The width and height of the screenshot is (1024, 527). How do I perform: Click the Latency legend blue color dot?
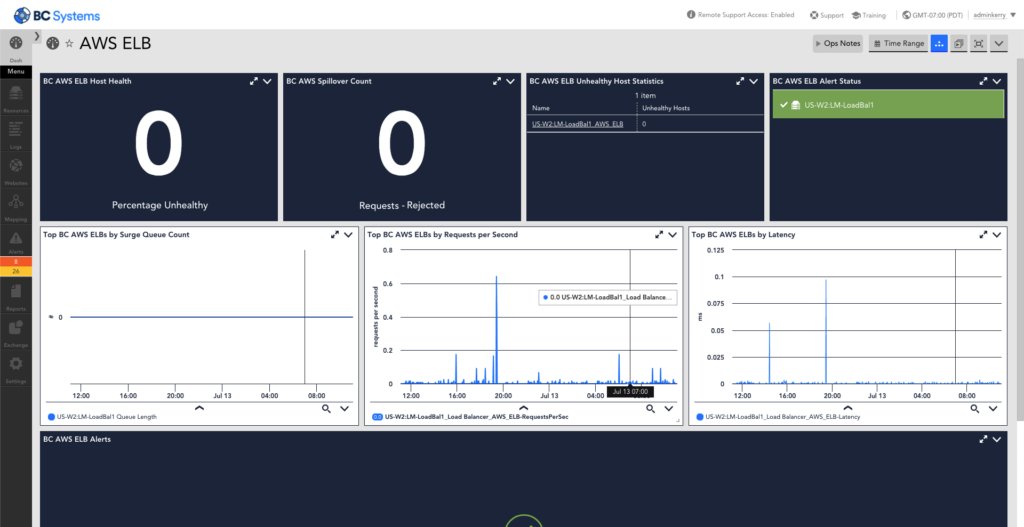[x=700, y=417]
